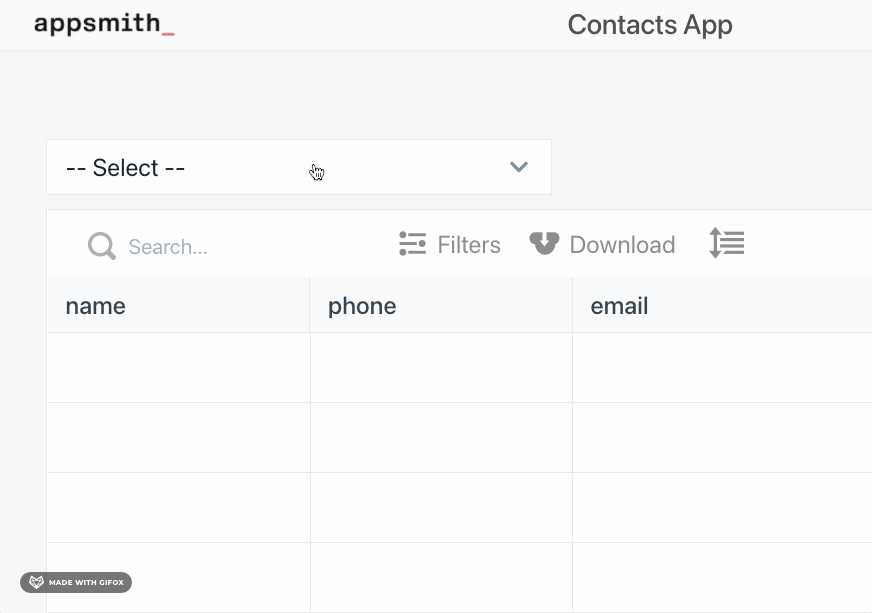Select the first row name cell
Image resolution: width=872 pixels, height=613 pixels.
[178, 368]
